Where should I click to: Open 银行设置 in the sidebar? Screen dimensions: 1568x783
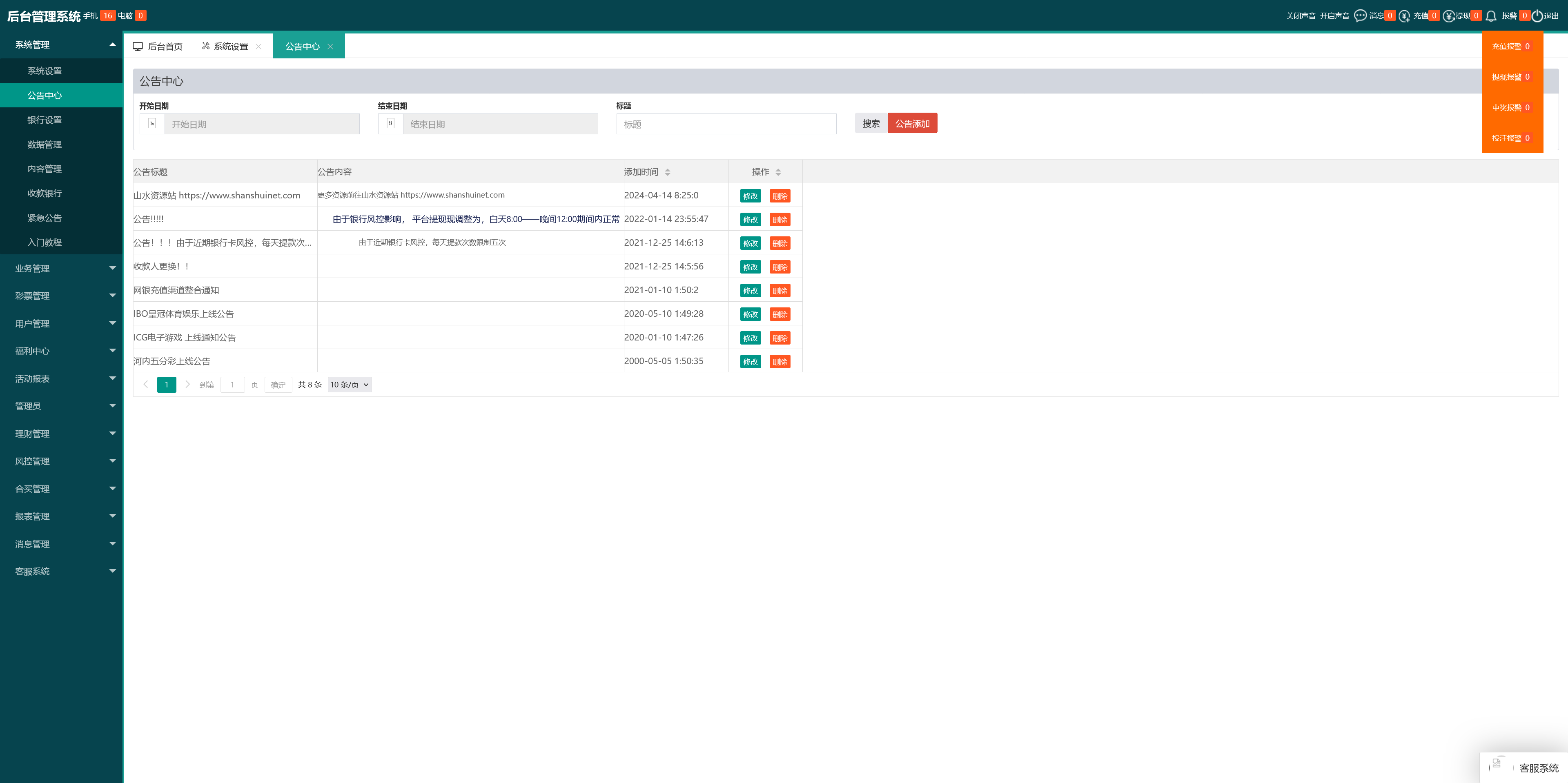tap(45, 120)
